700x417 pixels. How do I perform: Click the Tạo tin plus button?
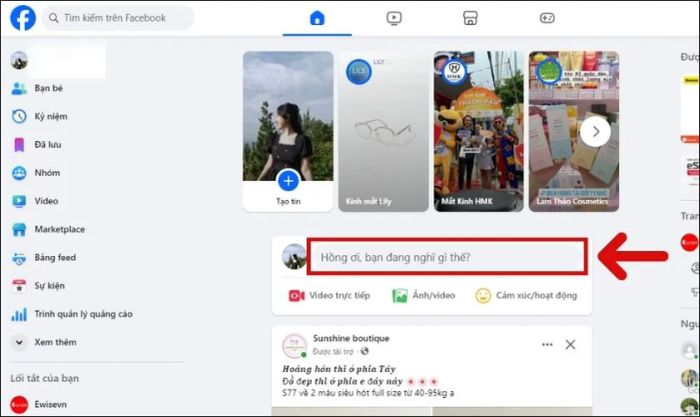pos(288,181)
